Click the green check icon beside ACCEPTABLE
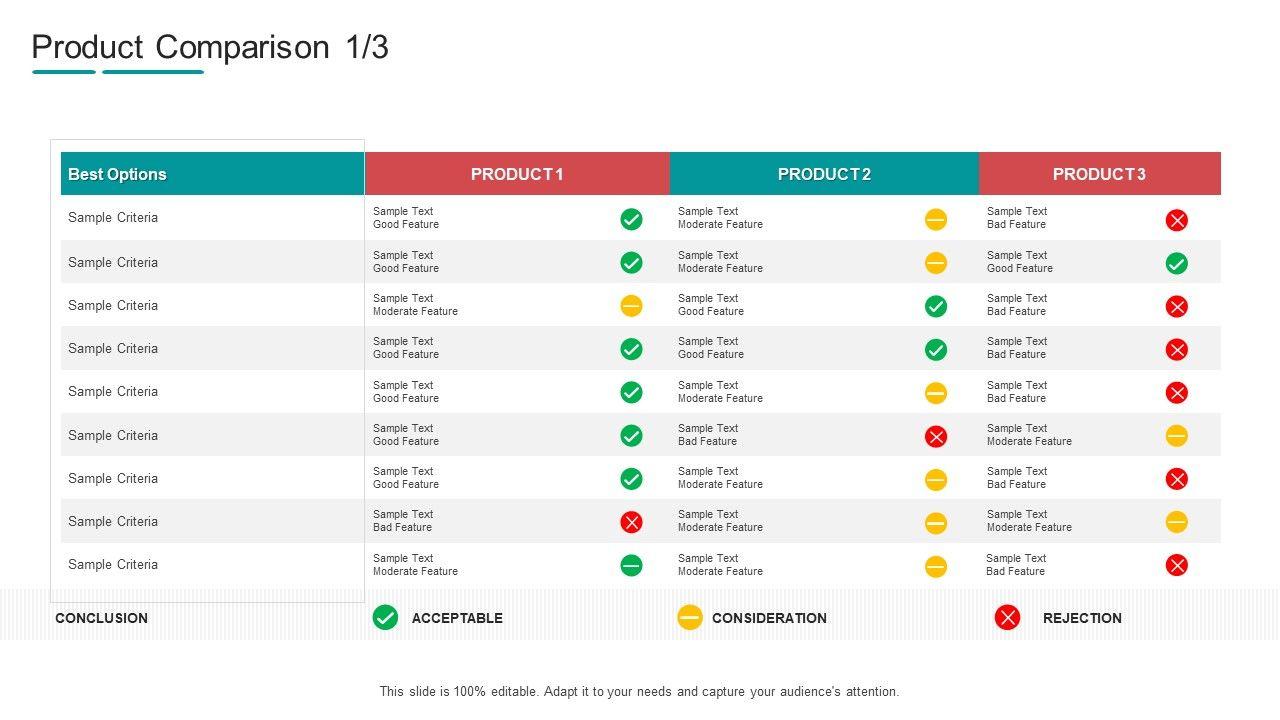This screenshot has width=1280, height=720. click(x=385, y=618)
